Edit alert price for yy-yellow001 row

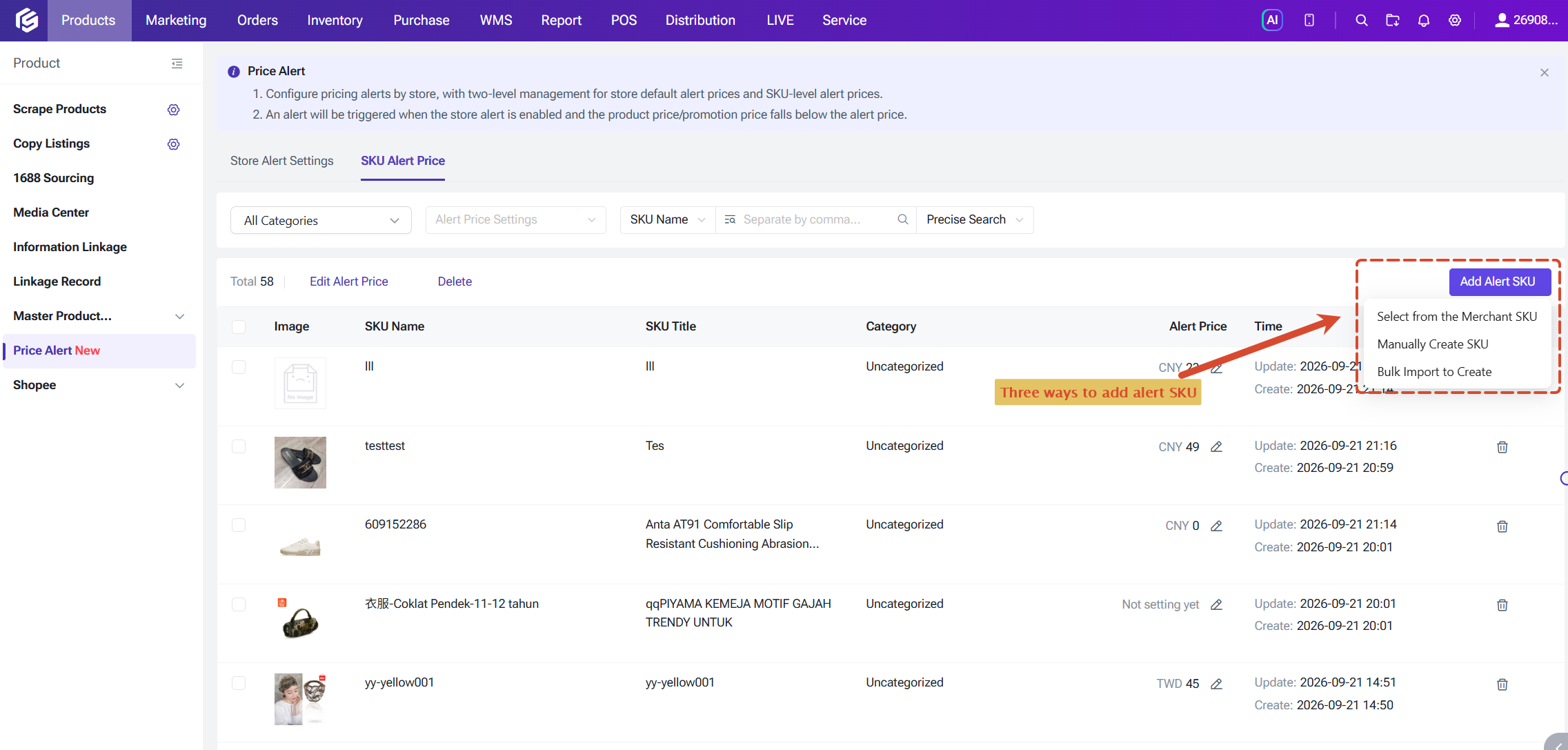tap(1216, 684)
